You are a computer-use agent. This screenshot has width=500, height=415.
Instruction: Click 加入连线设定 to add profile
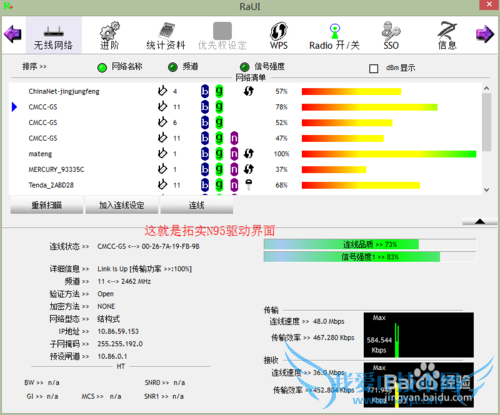click(x=122, y=205)
